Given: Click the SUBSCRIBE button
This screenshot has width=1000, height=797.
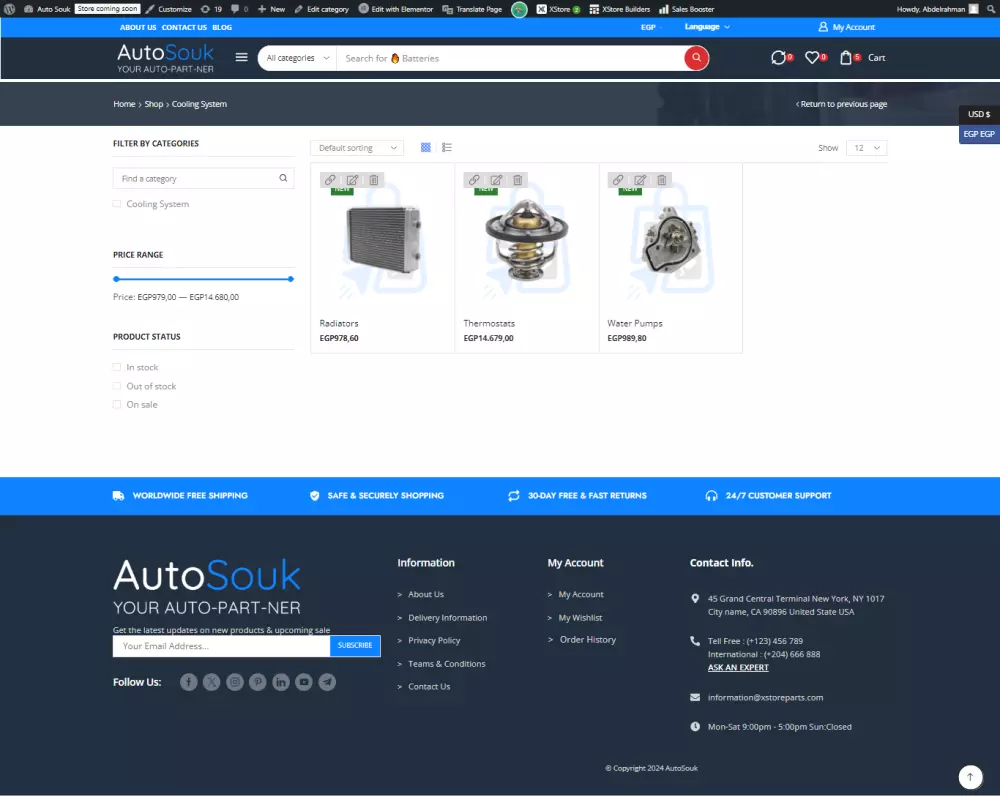Looking at the screenshot, I should click(355, 646).
